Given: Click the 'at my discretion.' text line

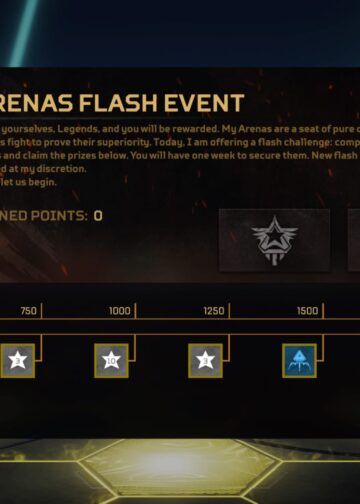Looking at the screenshot, I should (43, 169).
